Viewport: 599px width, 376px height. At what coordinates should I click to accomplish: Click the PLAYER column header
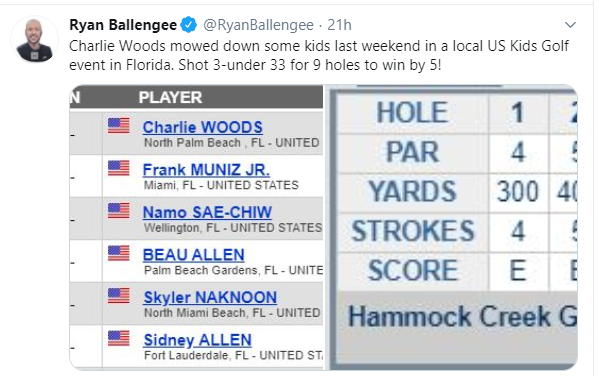pyautogui.click(x=170, y=97)
